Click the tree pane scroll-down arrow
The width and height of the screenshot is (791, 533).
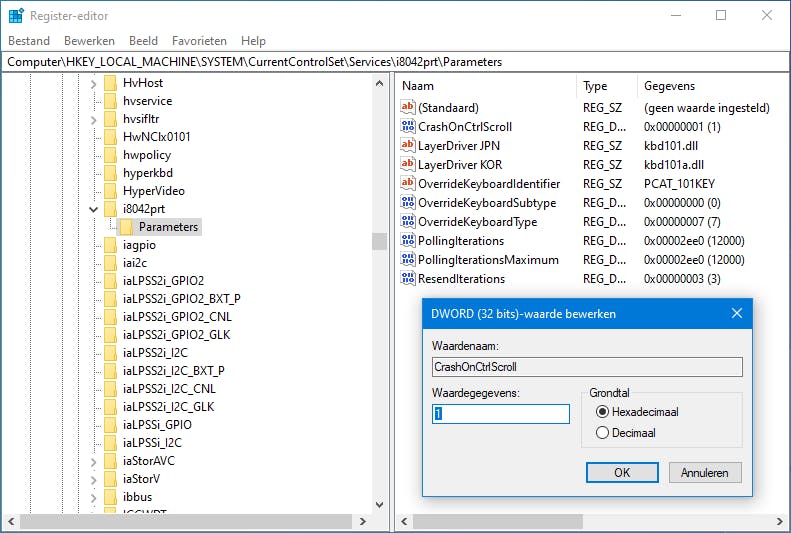(379, 504)
